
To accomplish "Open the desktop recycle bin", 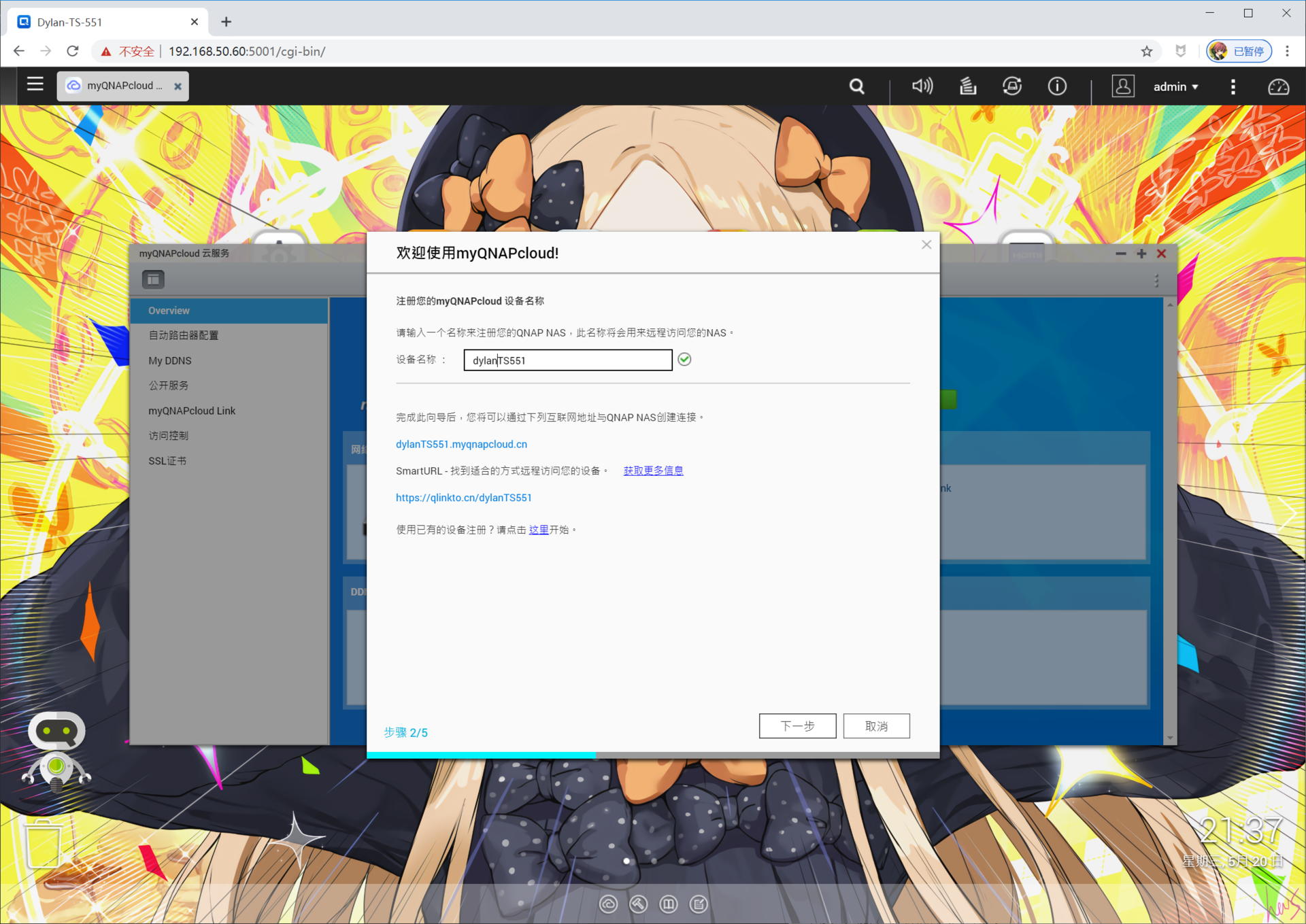I will [44, 843].
